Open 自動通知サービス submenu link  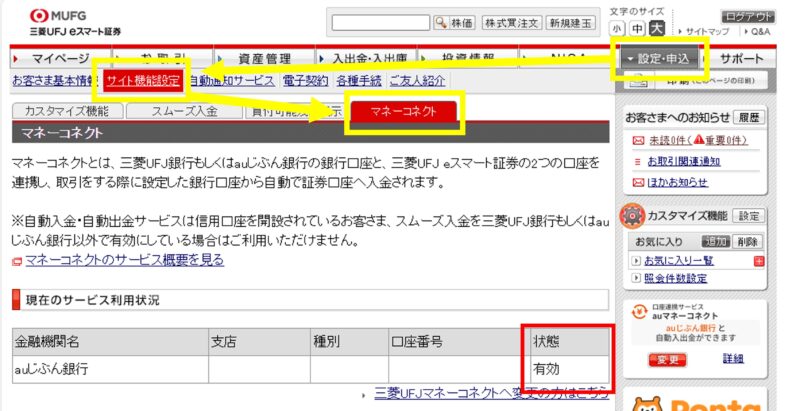232,81
